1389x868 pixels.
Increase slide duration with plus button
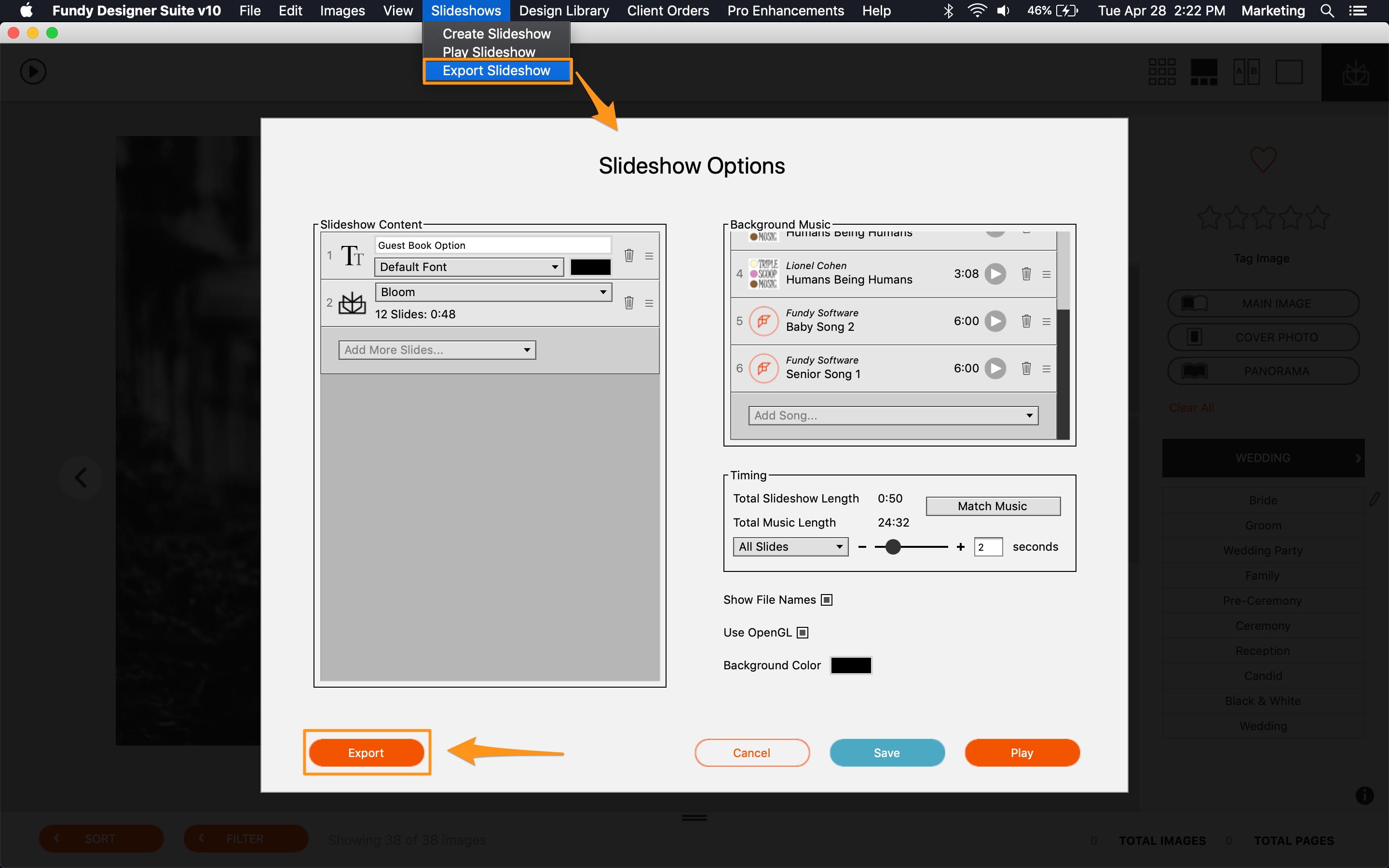coord(961,547)
